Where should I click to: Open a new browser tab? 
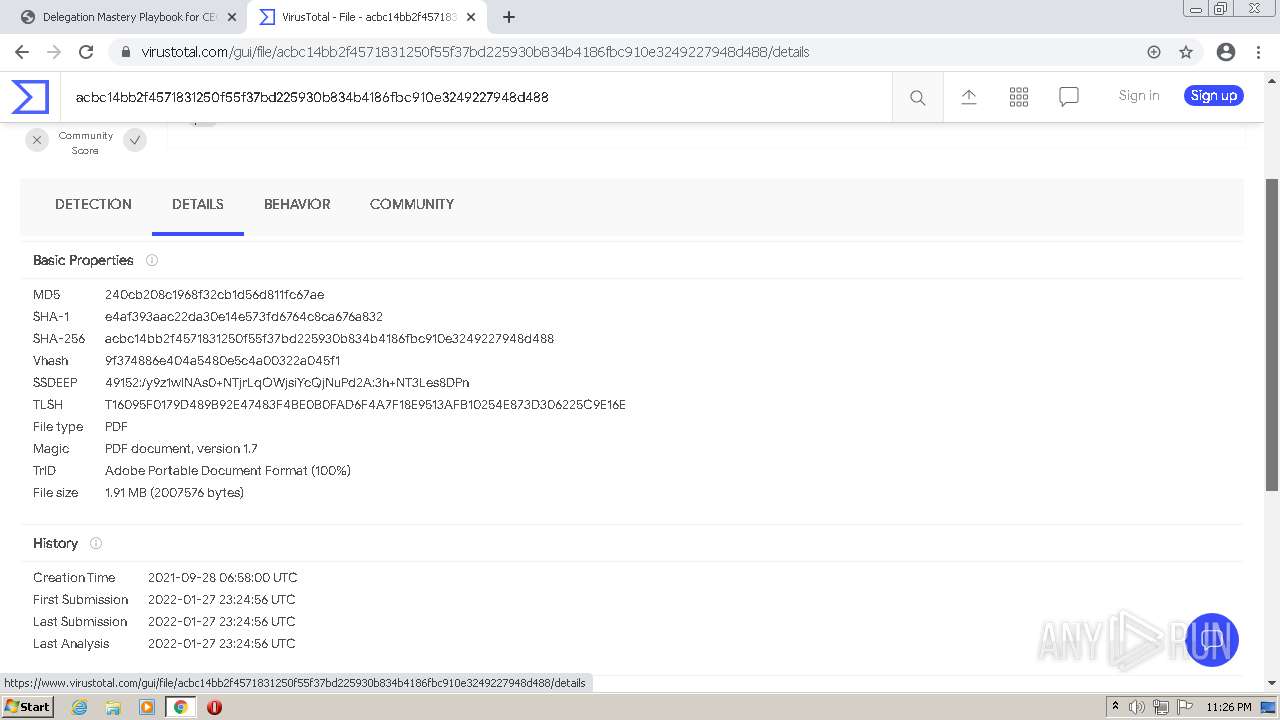click(x=508, y=17)
